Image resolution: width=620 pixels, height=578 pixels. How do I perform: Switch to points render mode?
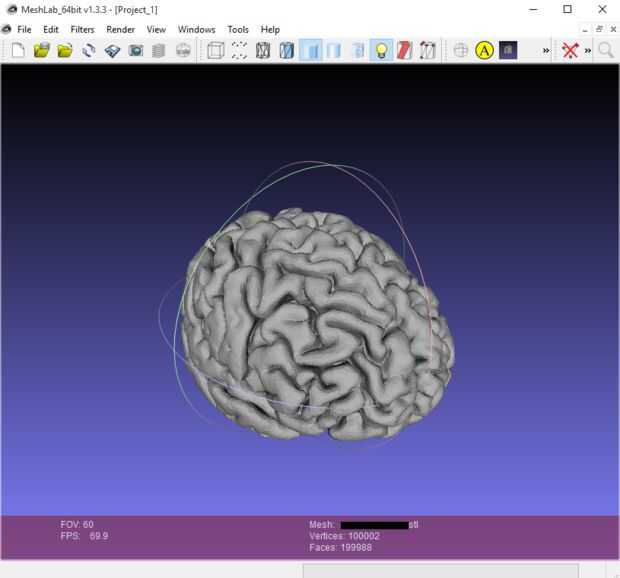pos(239,50)
